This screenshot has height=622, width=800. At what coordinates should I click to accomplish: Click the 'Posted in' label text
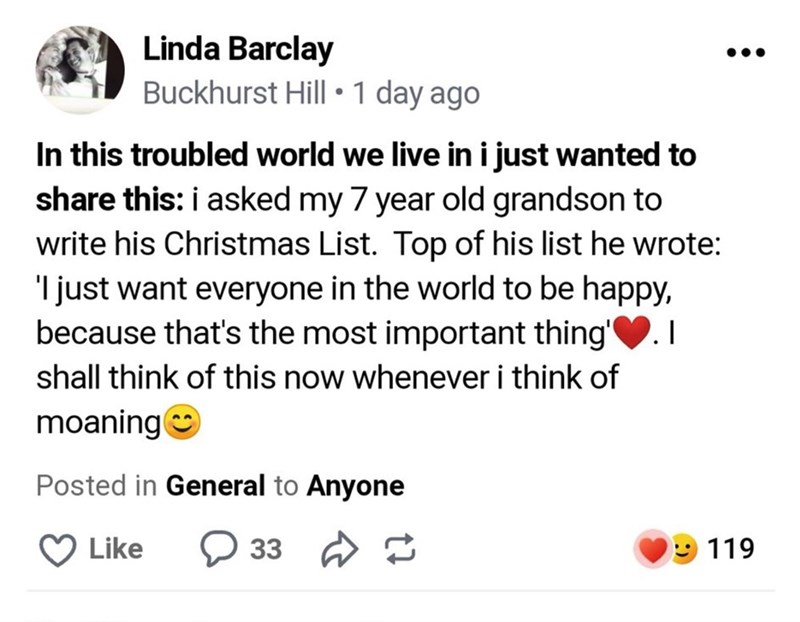97,486
